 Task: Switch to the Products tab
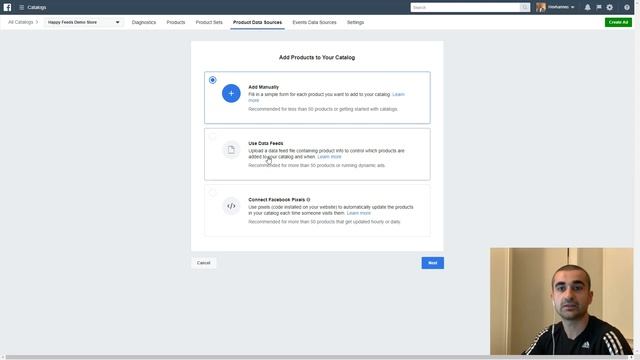(x=176, y=22)
